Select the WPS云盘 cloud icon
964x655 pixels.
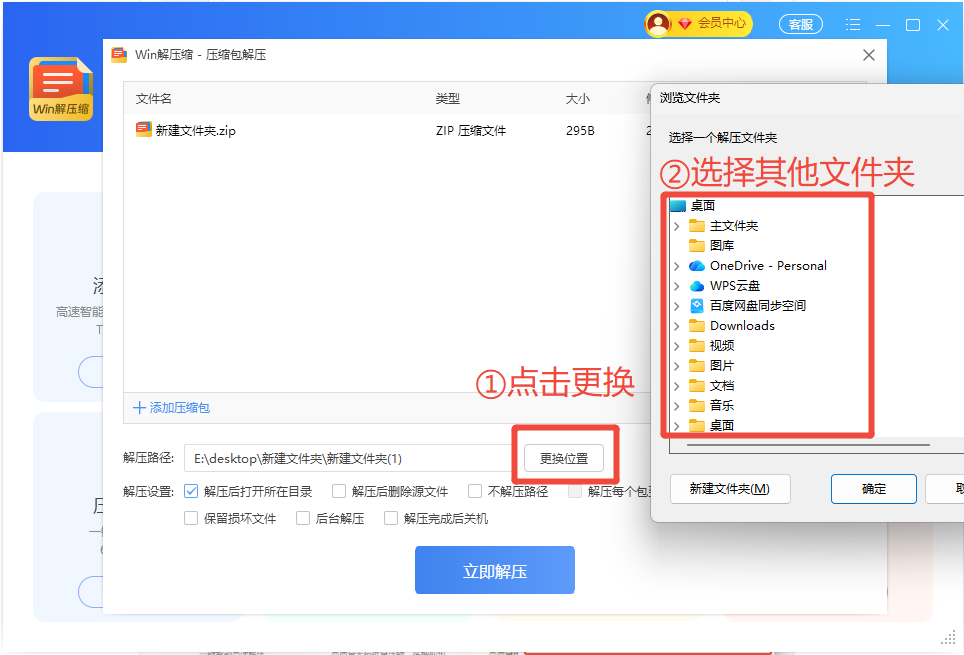coord(697,286)
